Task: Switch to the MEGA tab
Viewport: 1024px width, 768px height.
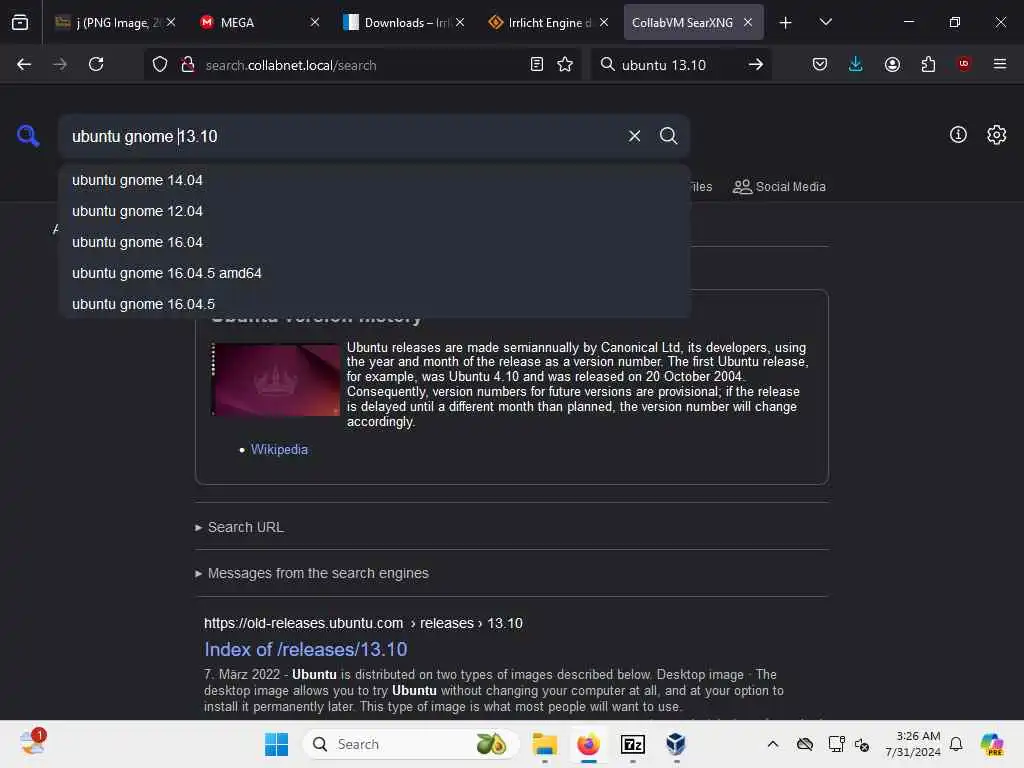Action: (259, 22)
